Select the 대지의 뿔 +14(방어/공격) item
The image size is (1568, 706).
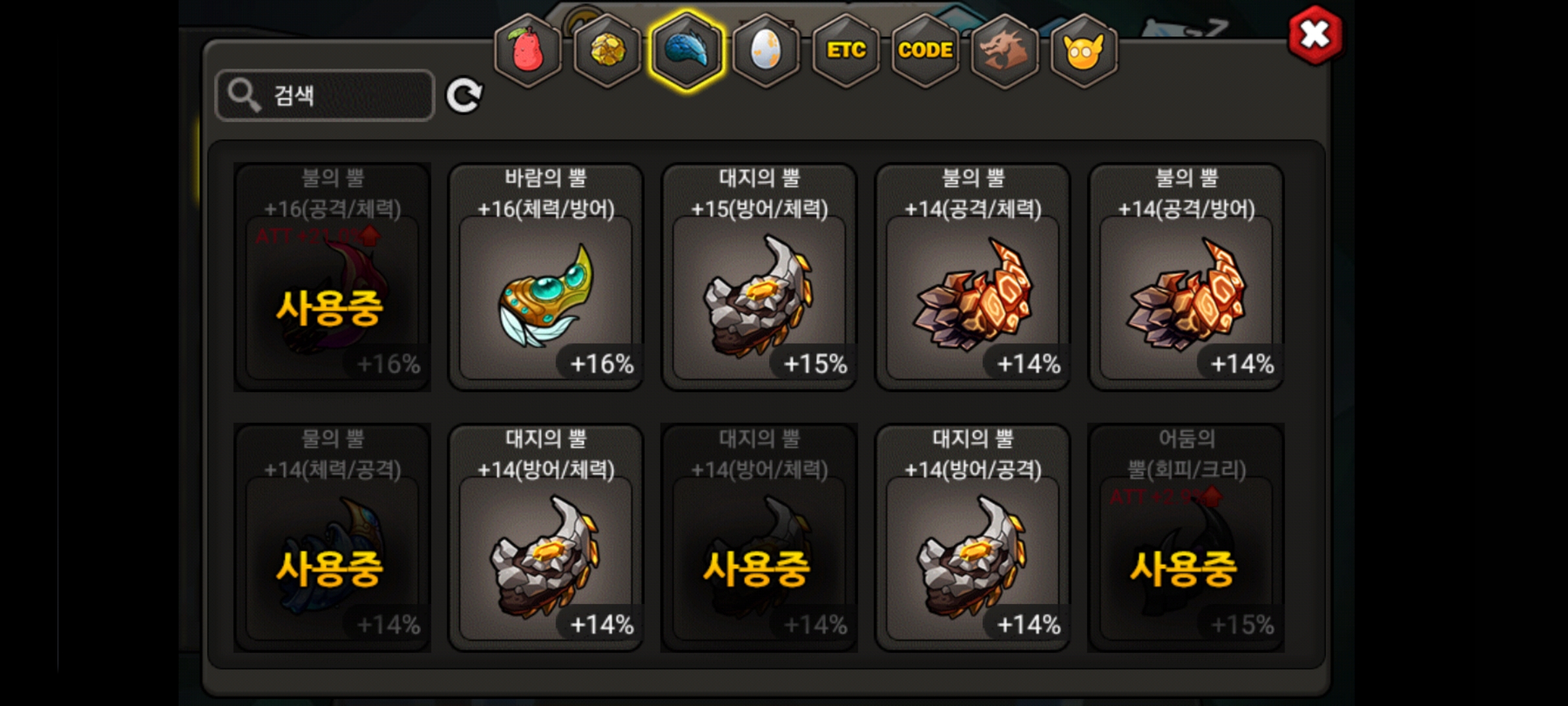click(973, 538)
